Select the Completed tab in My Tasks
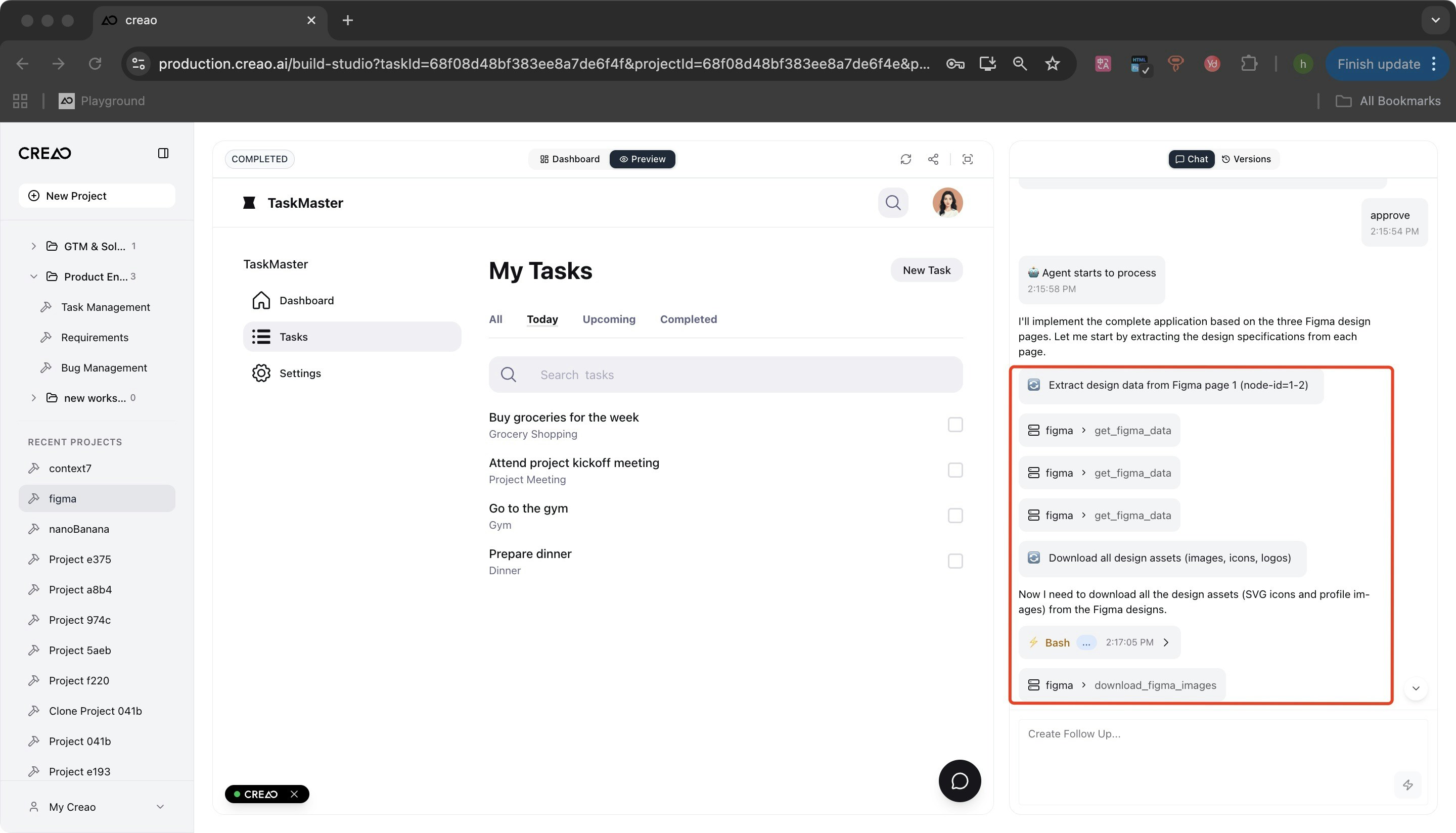This screenshot has width=1456, height=833. (x=688, y=318)
